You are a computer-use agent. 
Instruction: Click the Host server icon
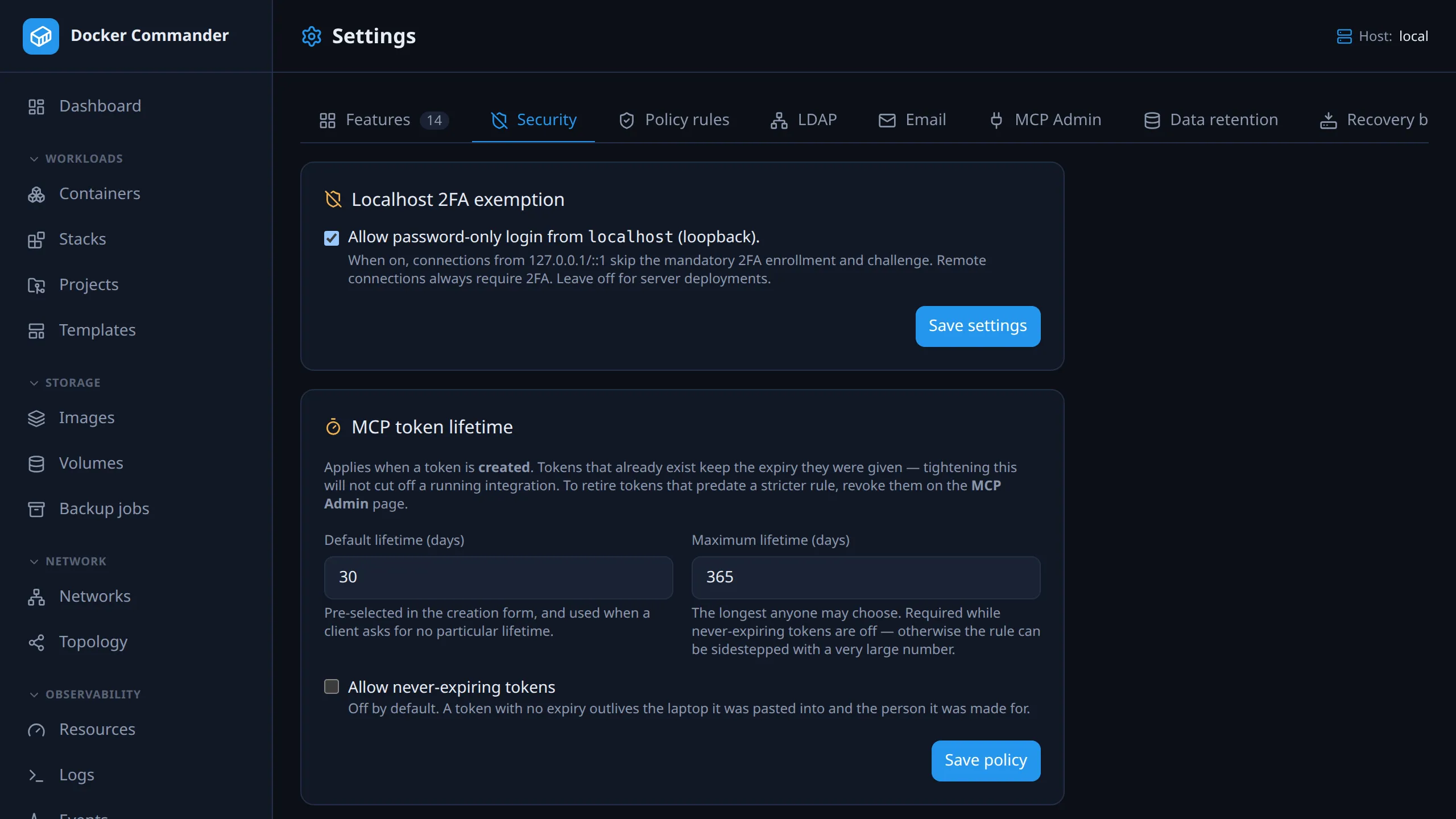coord(1344,36)
